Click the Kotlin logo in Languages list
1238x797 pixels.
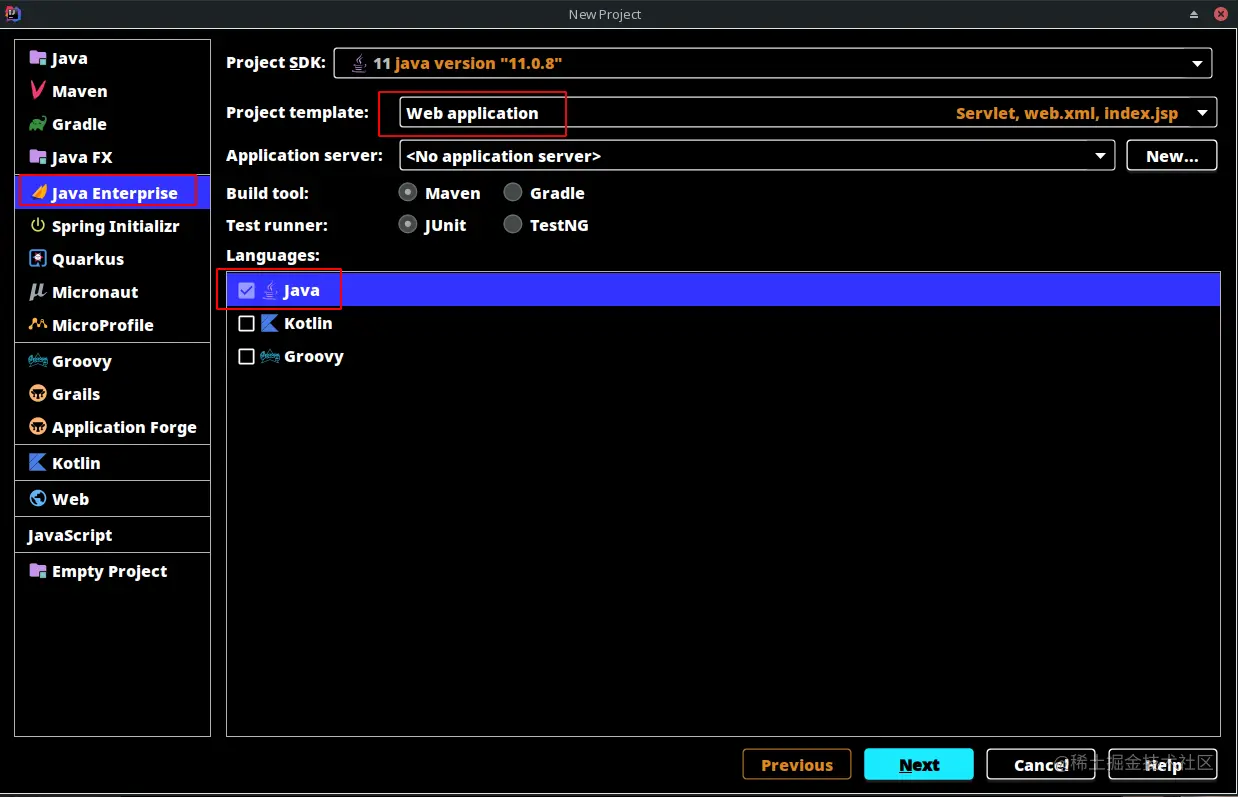point(270,323)
